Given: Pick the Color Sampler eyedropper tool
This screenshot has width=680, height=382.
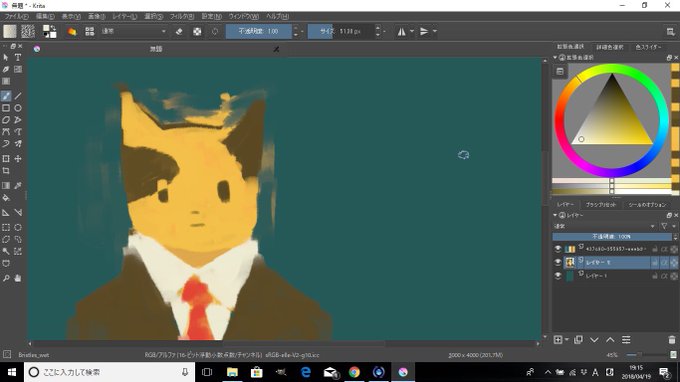Looking at the screenshot, I should pos(18,186).
